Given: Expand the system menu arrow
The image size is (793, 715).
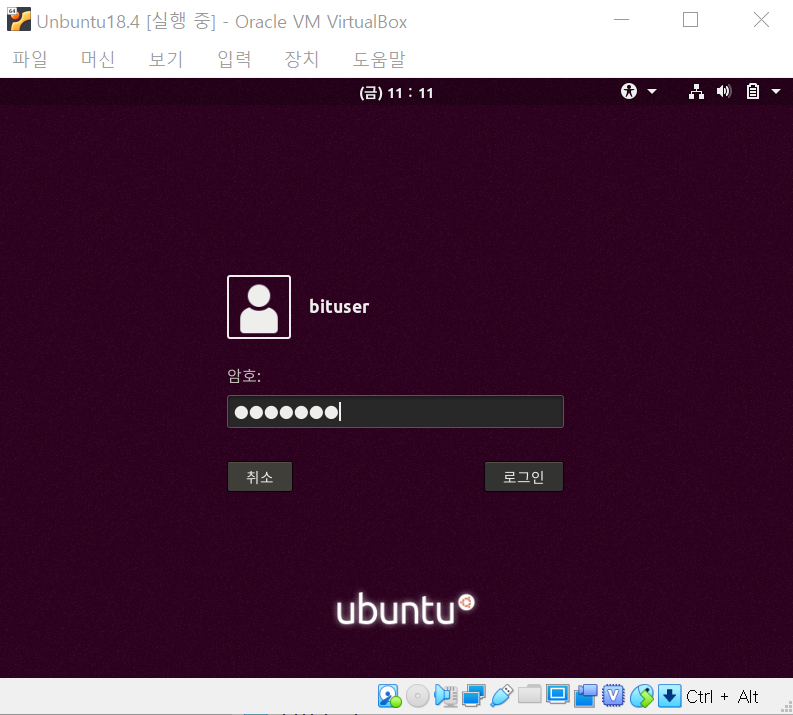Looking at the screenshot, I should tap(776, 92).
